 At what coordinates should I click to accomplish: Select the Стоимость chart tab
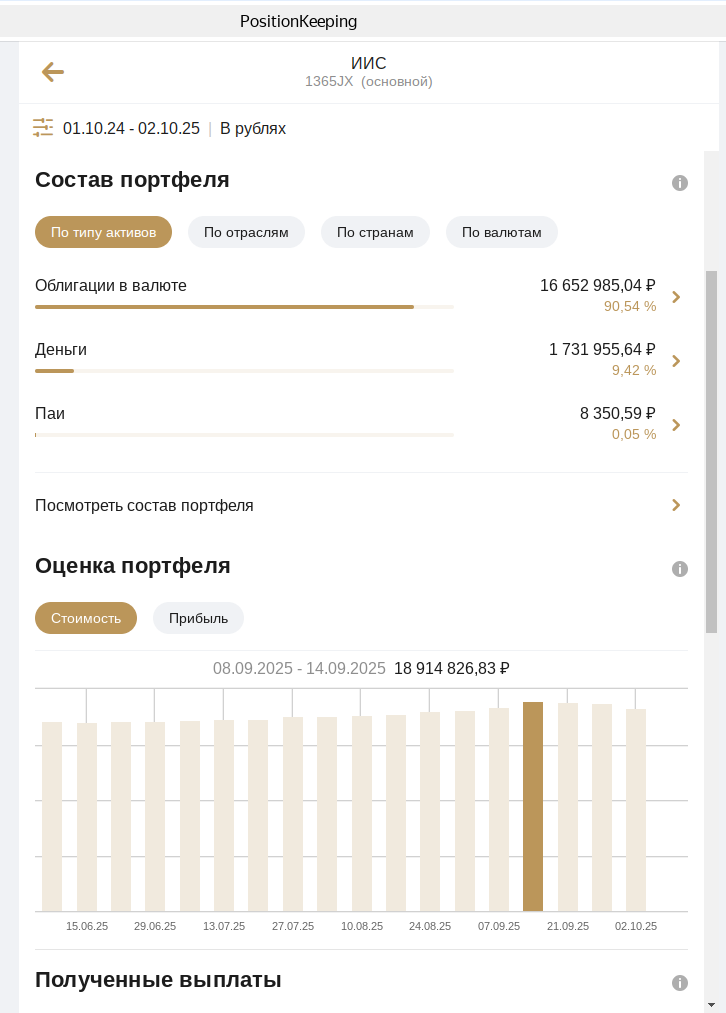86,618
